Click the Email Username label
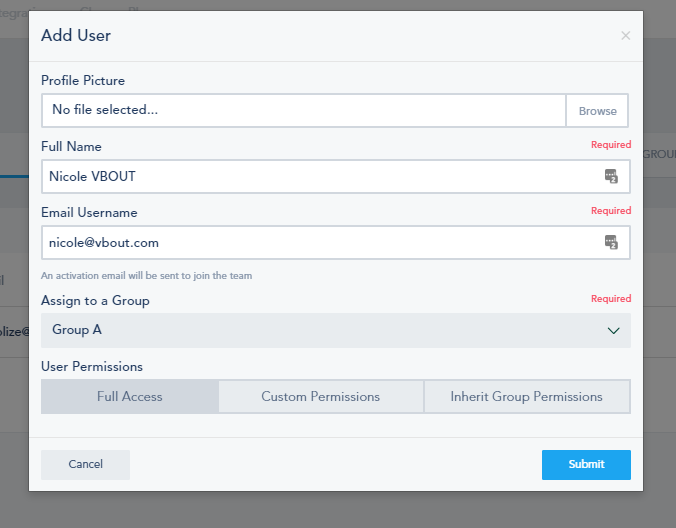This screenshot has width=676, height=528. click(89, 212)
